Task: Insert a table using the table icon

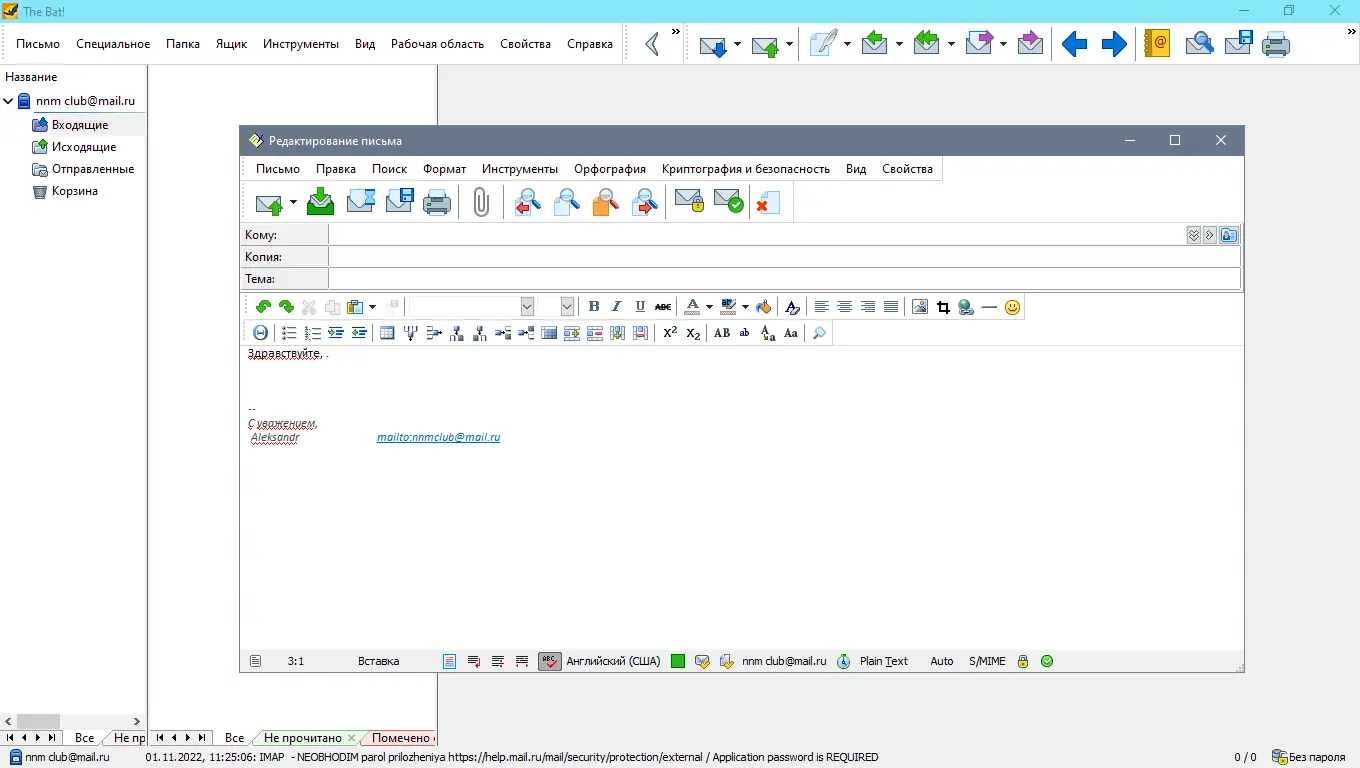Action: click(387, 333)
